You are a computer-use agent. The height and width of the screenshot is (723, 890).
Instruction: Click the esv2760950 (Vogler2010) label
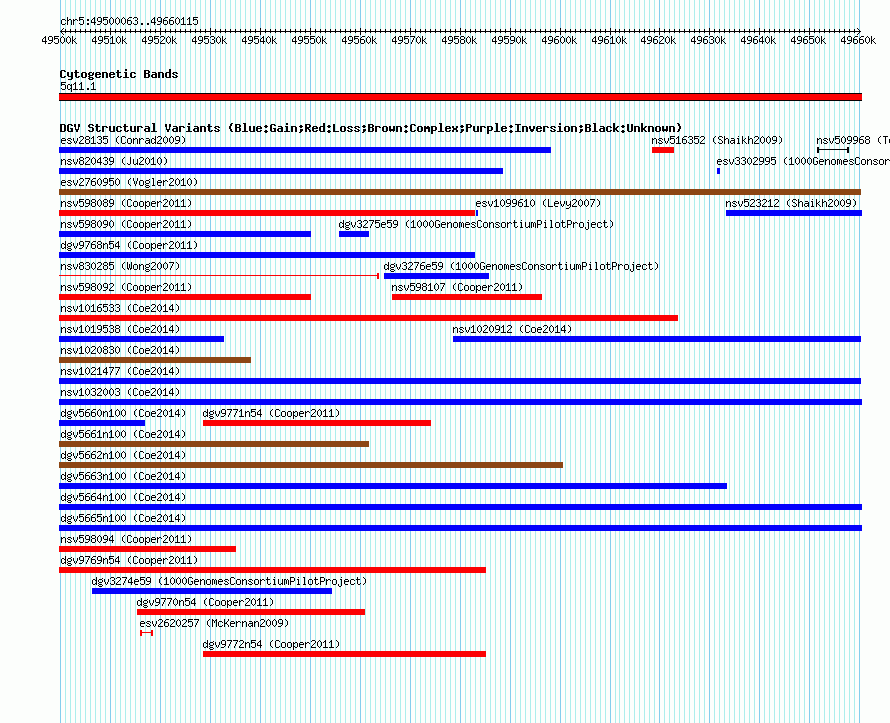click(129, 182)
